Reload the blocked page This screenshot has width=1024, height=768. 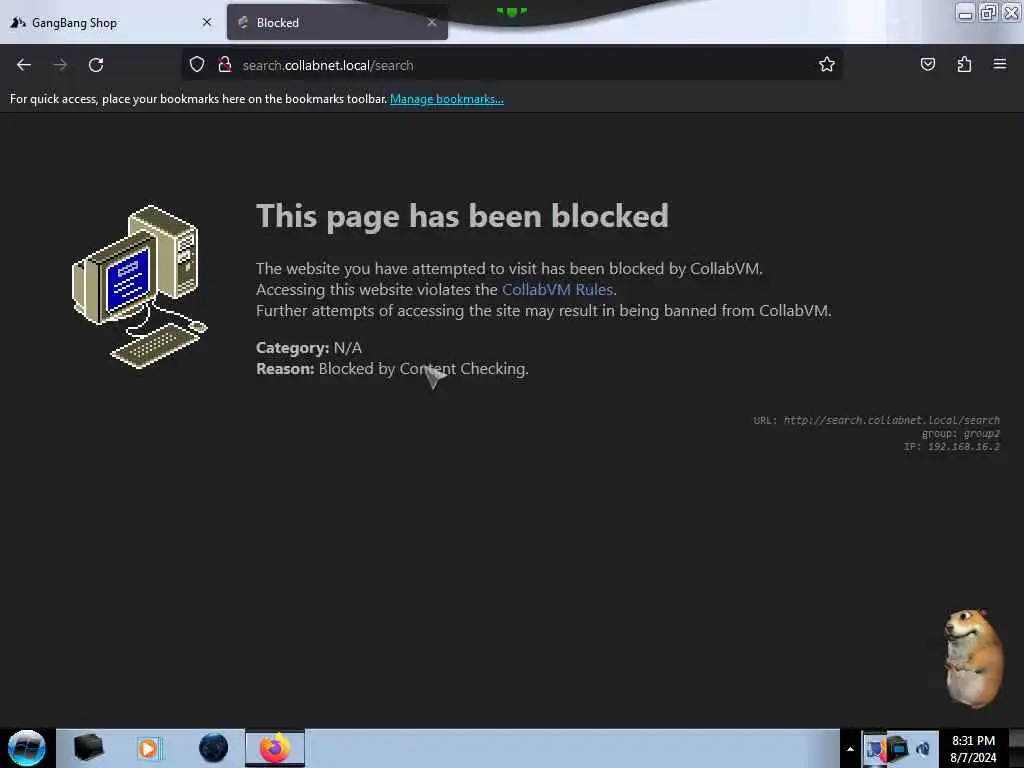96,65
